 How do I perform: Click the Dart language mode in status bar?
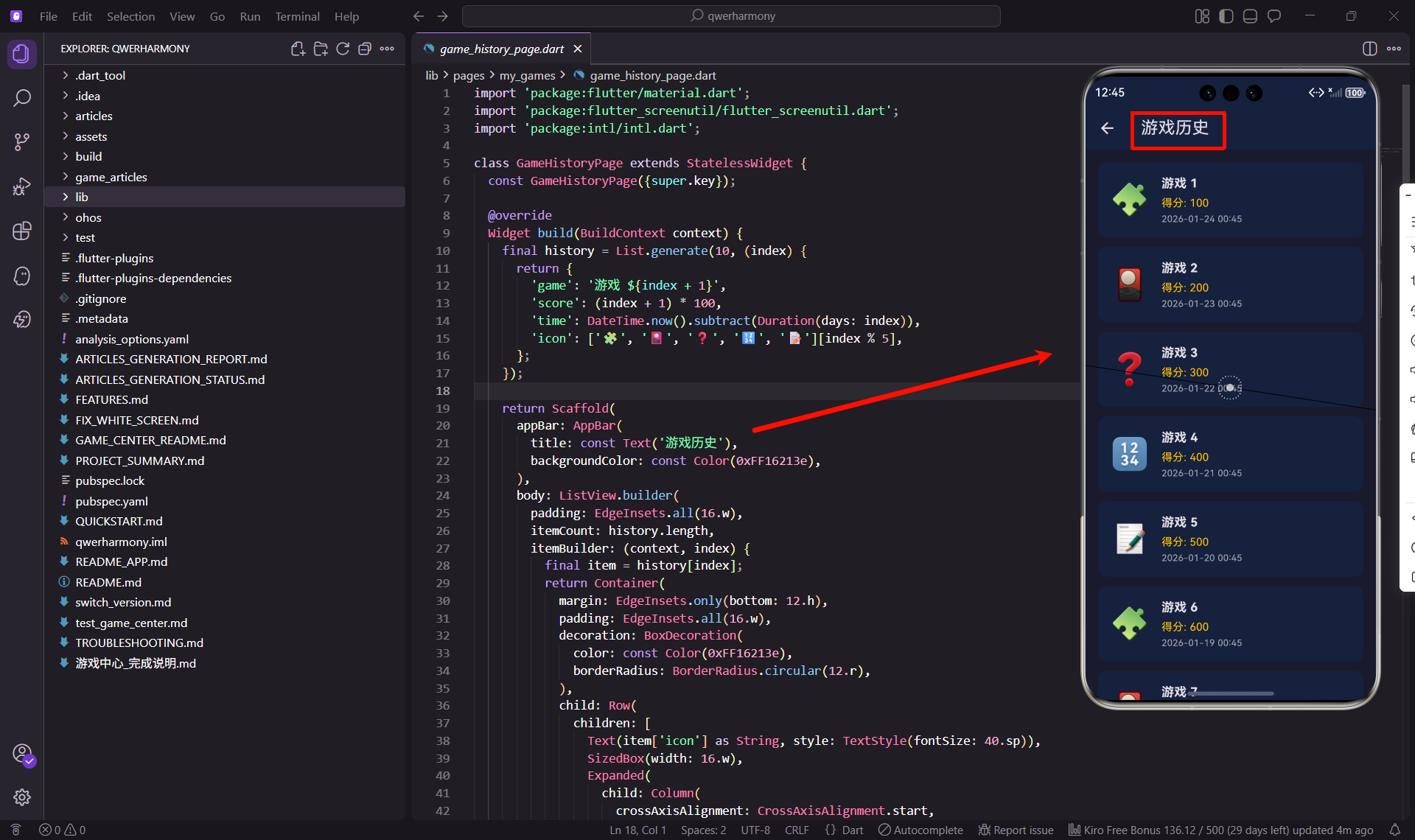(852, 830)
